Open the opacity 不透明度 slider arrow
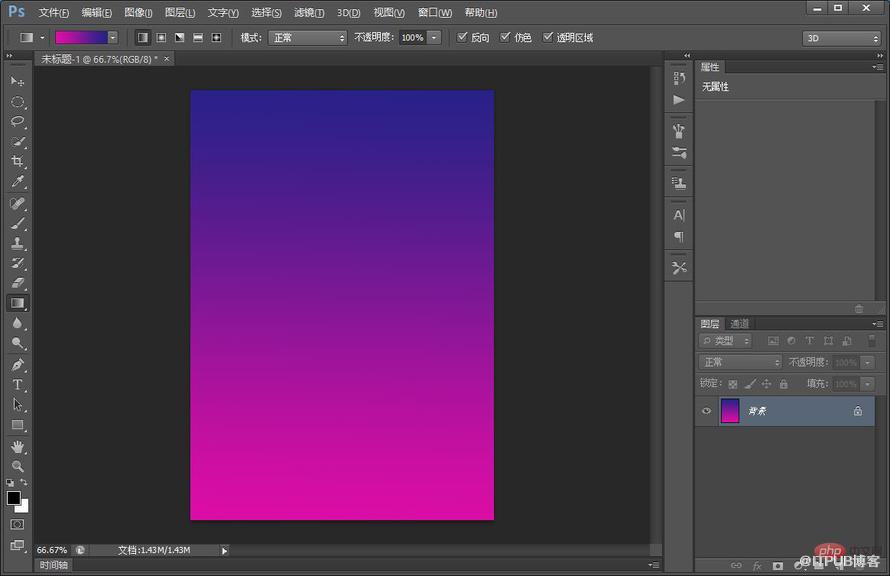The width and height of the screenshot is (890, 576). [434, 37]
